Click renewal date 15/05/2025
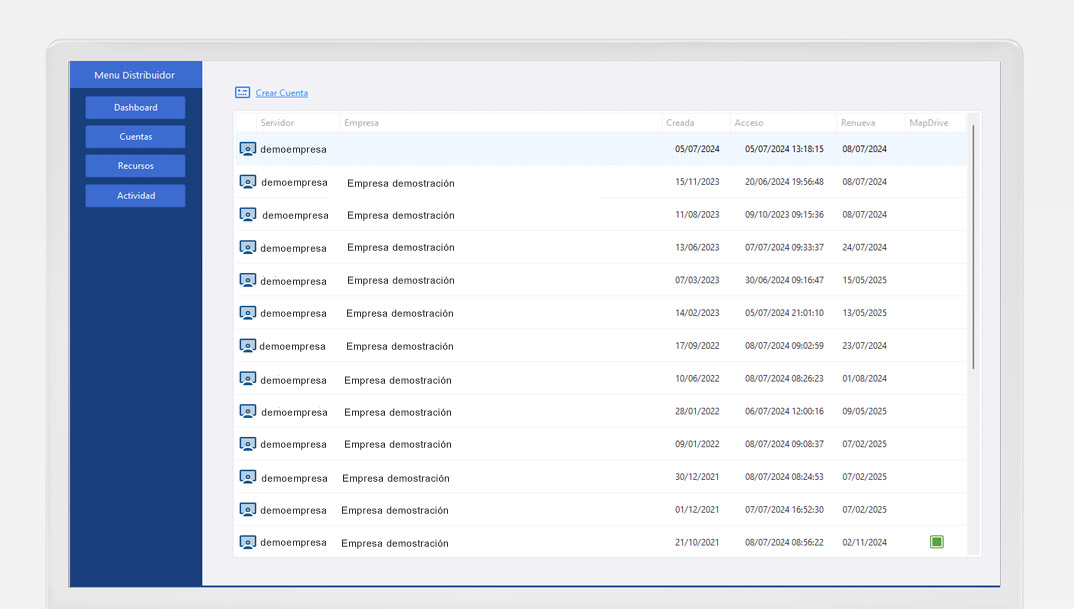 (x=864, y=280)
